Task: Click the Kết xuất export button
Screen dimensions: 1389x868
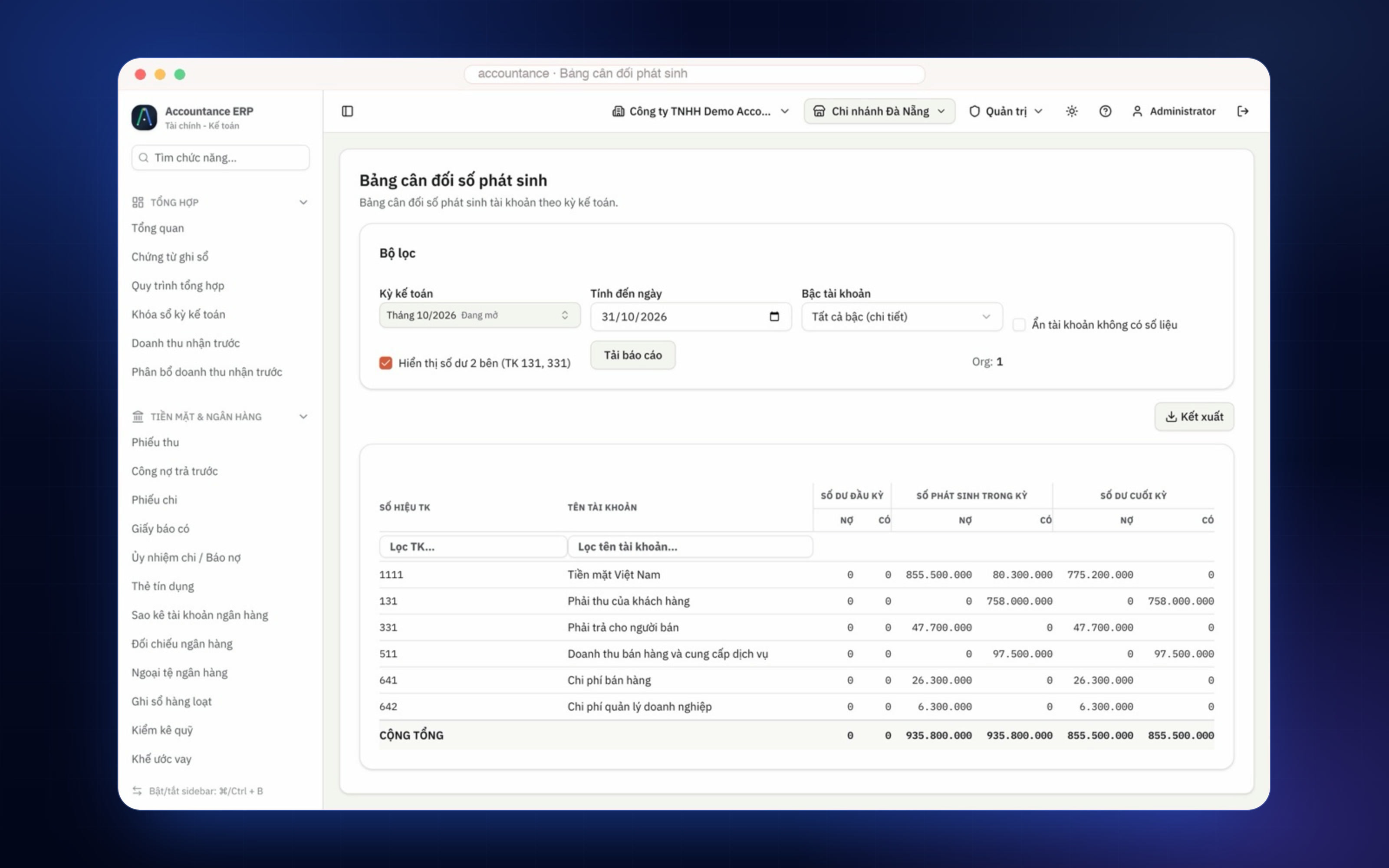Action: [x=1194, y=416]
